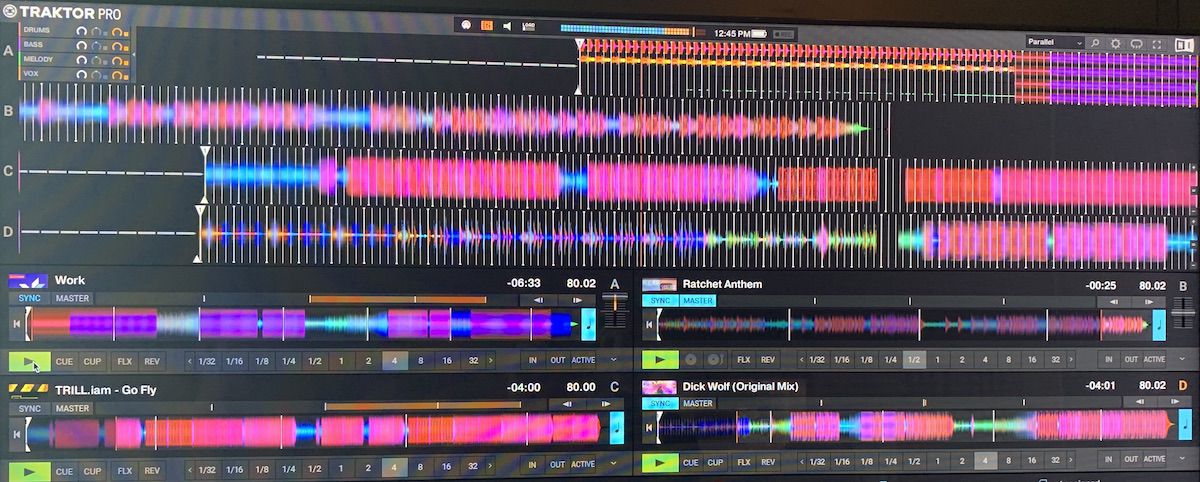Play deck C with green play button

click(x=29, y=470)
